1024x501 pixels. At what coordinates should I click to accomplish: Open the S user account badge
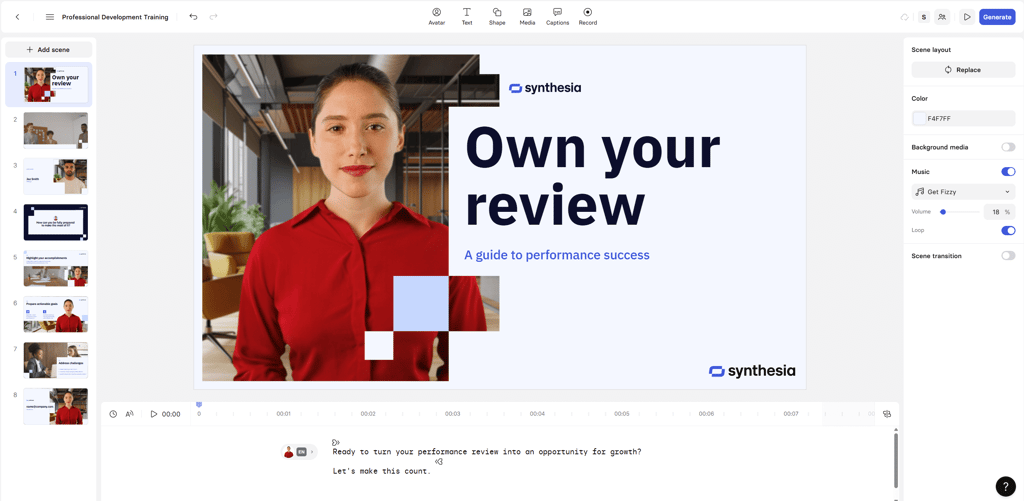[923, 17]
